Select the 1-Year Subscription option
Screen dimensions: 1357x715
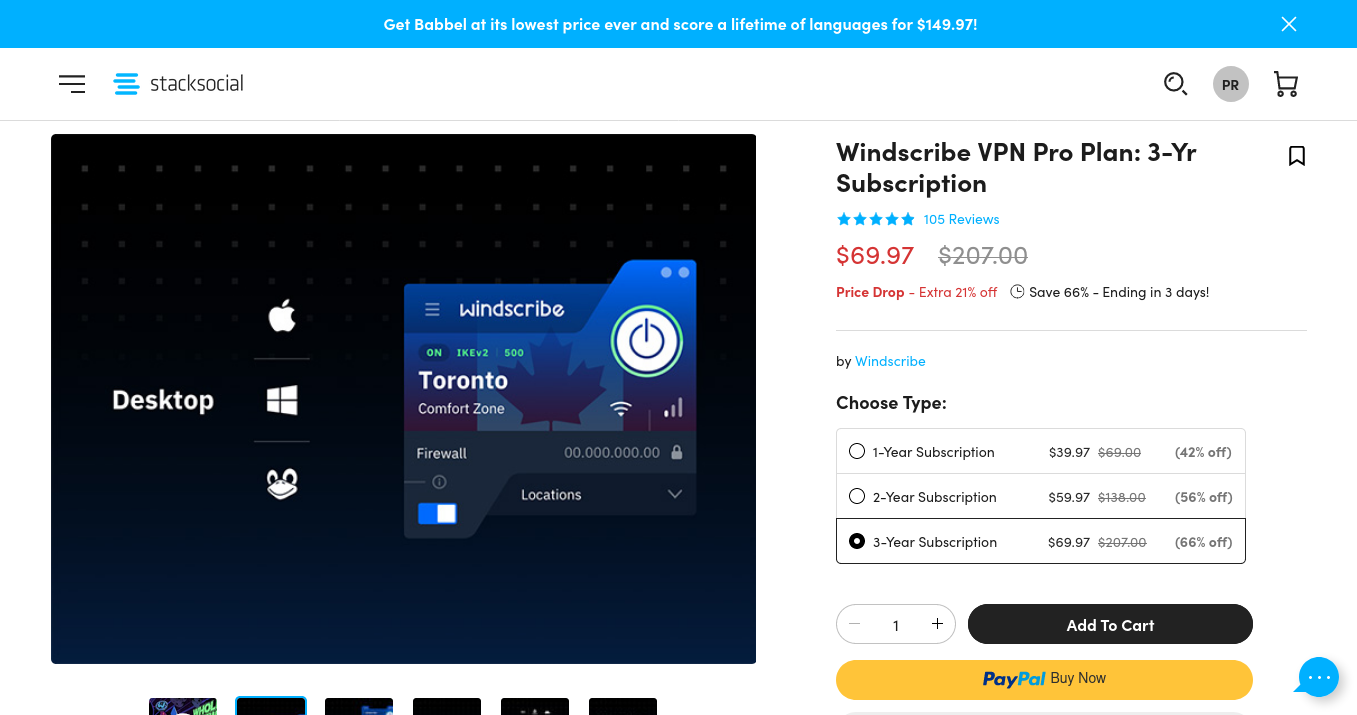point(857,451)
